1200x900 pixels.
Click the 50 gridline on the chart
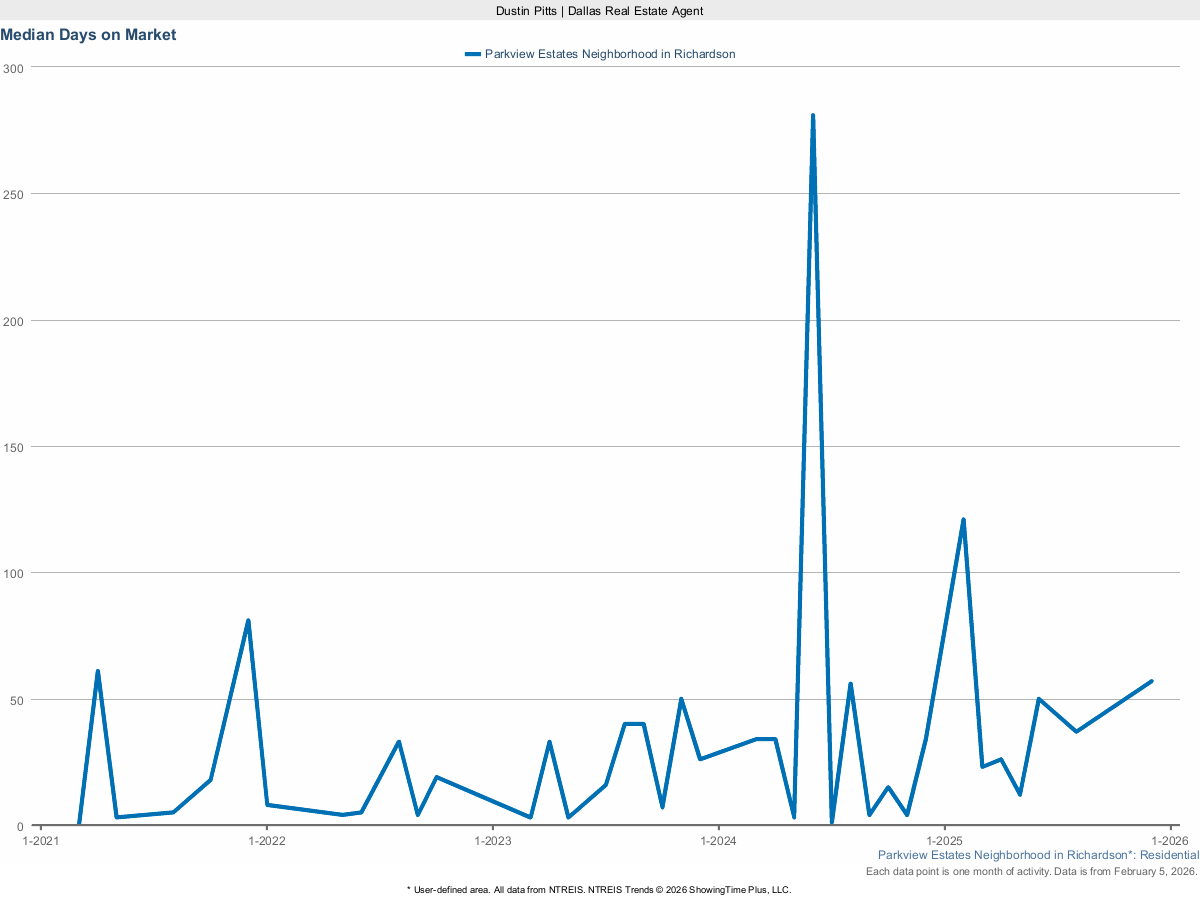(x=600, y=700)
